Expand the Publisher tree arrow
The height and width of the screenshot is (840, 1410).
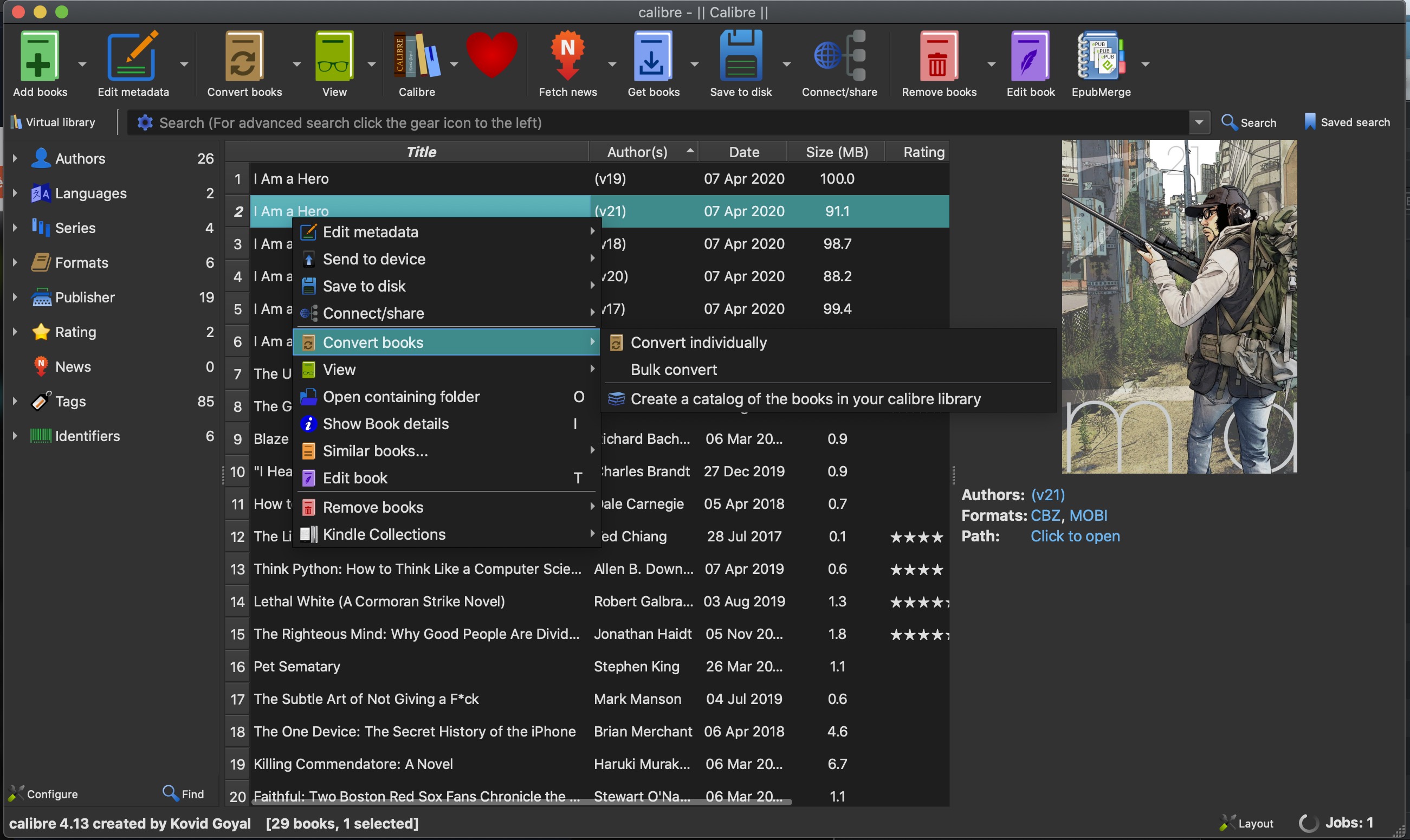[15, 297]
